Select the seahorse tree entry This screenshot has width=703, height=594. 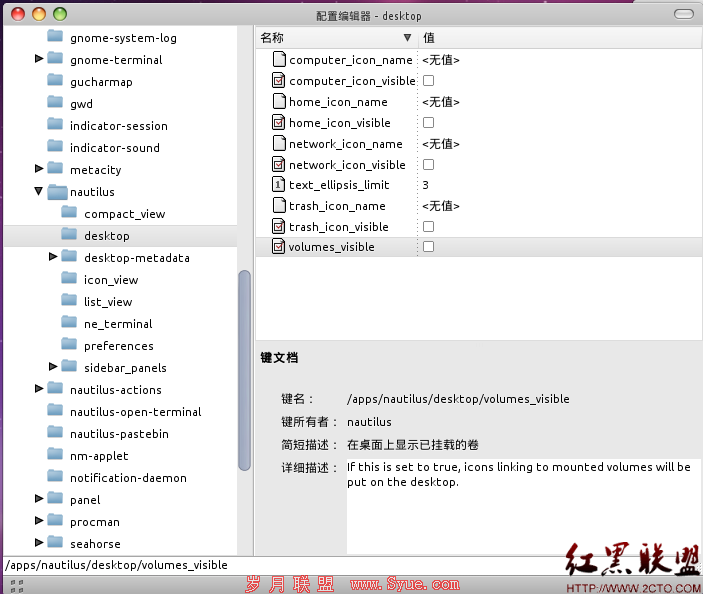point(95,544)
